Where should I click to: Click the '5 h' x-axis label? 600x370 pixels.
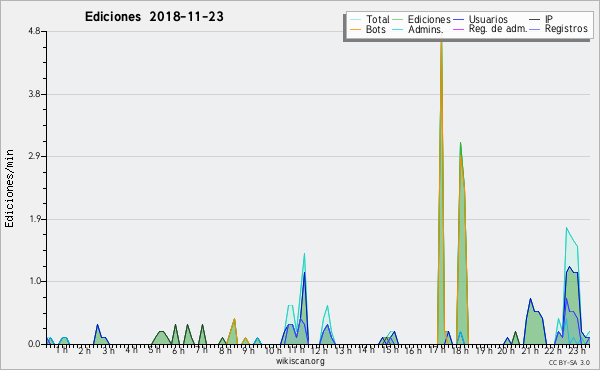[154, 350]
